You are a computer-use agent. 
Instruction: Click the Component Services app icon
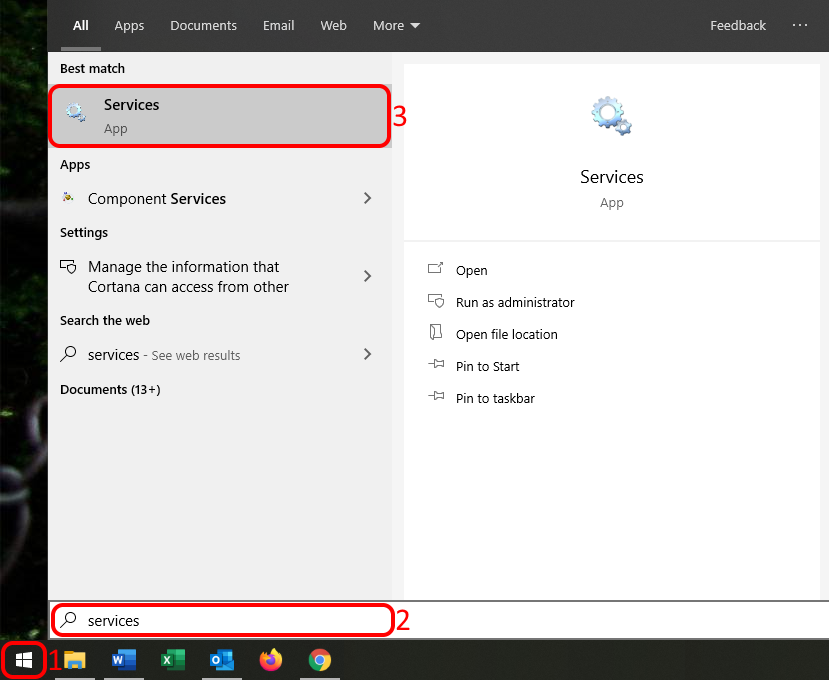click(x=68, y=197)
